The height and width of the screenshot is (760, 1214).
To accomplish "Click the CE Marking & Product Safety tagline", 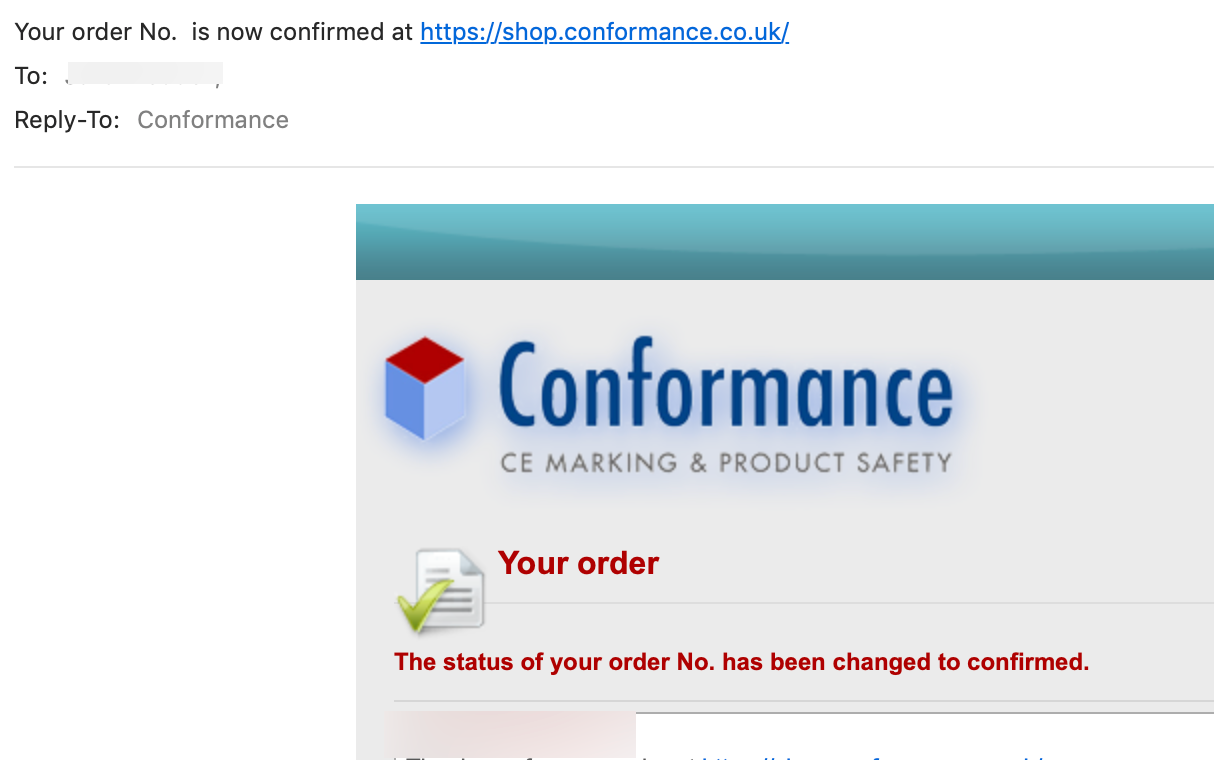I will (725, 463).
